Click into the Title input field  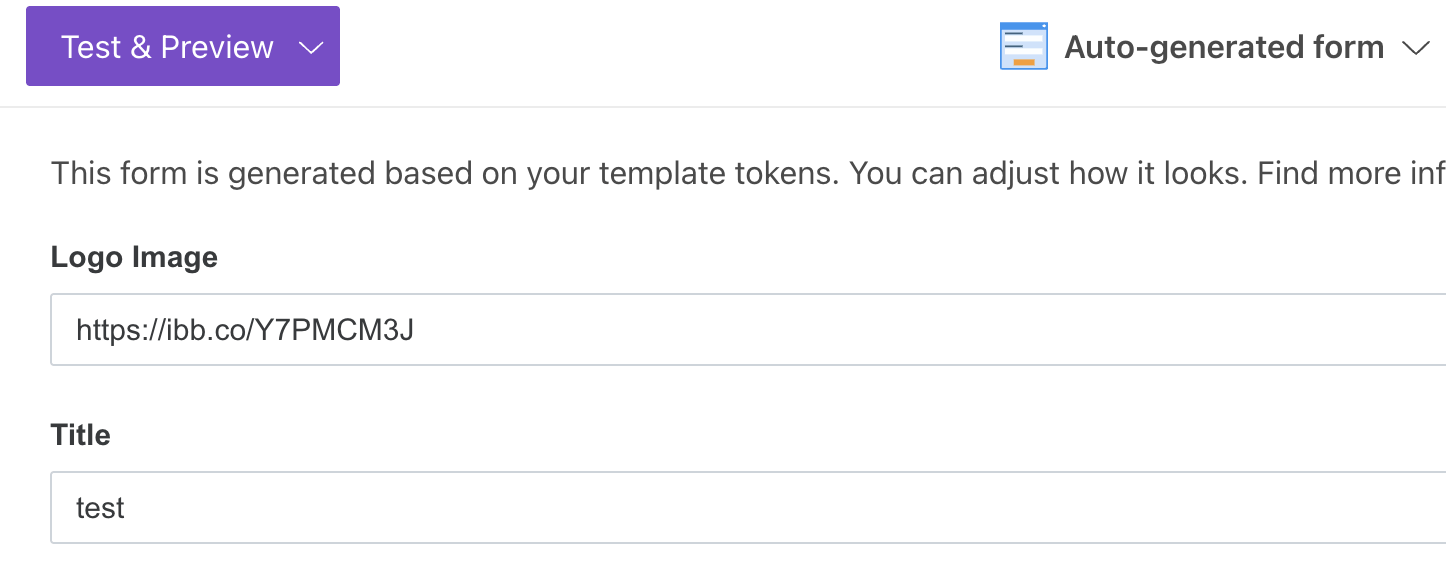[x=748, y=508]
